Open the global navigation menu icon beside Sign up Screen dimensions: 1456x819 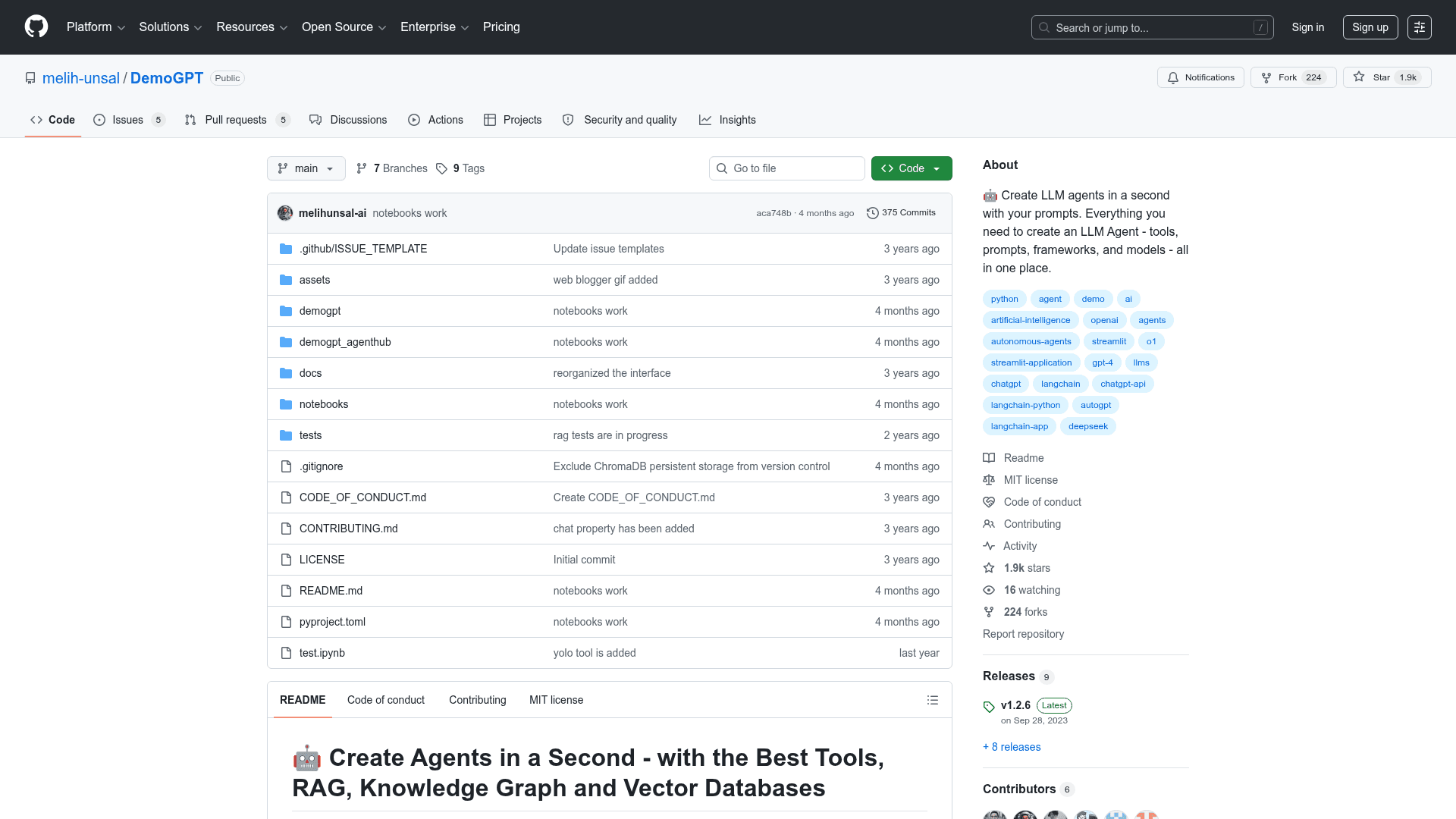coord(1420,27)
